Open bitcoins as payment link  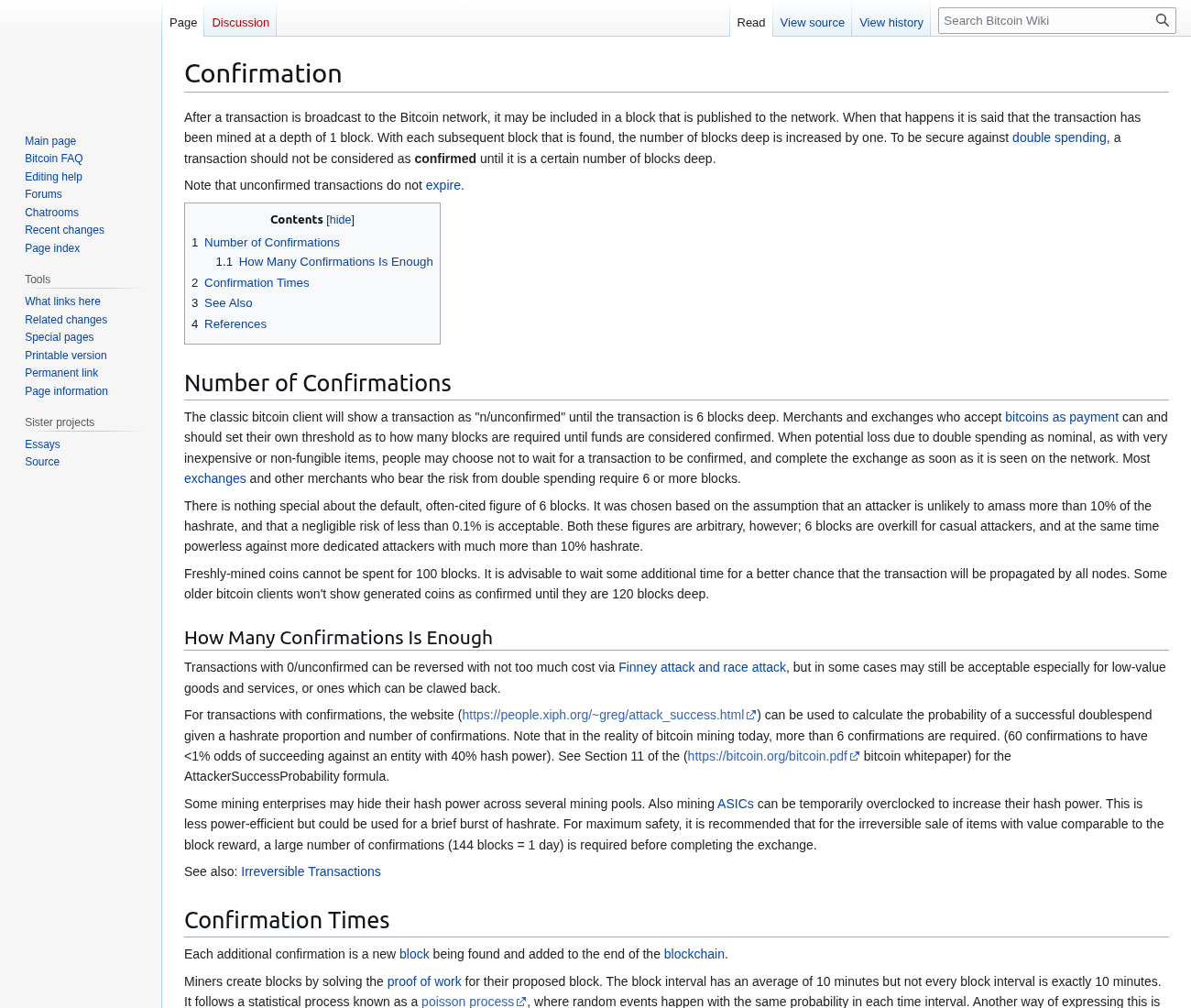[1062, 417]
